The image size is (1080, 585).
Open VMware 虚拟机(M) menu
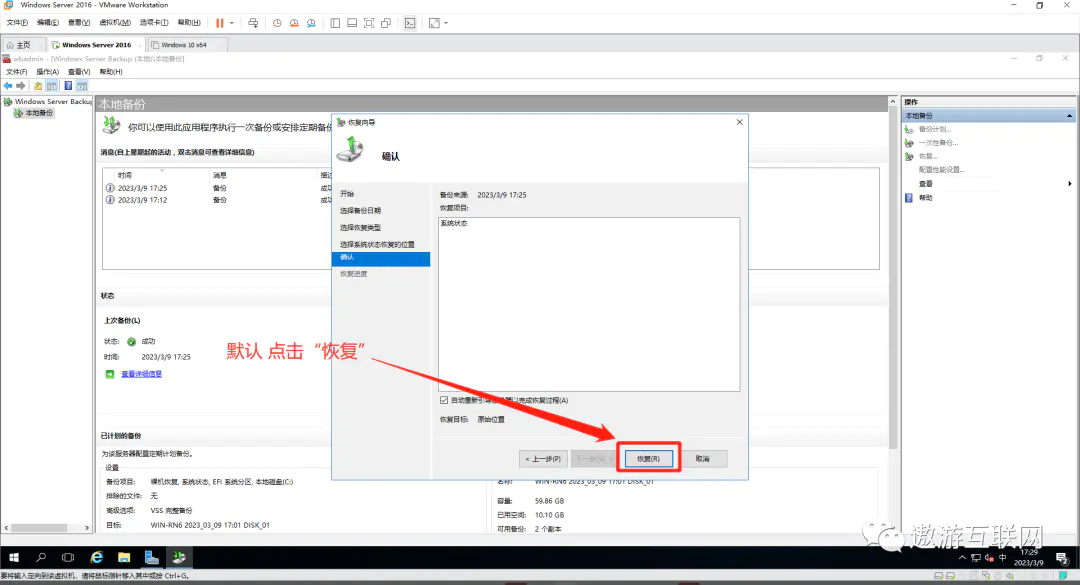point(115,23)
